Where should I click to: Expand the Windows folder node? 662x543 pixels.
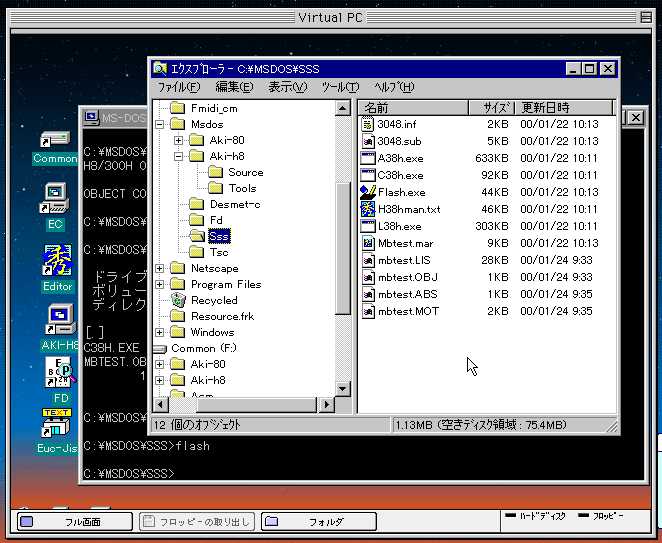click(160, 333)
